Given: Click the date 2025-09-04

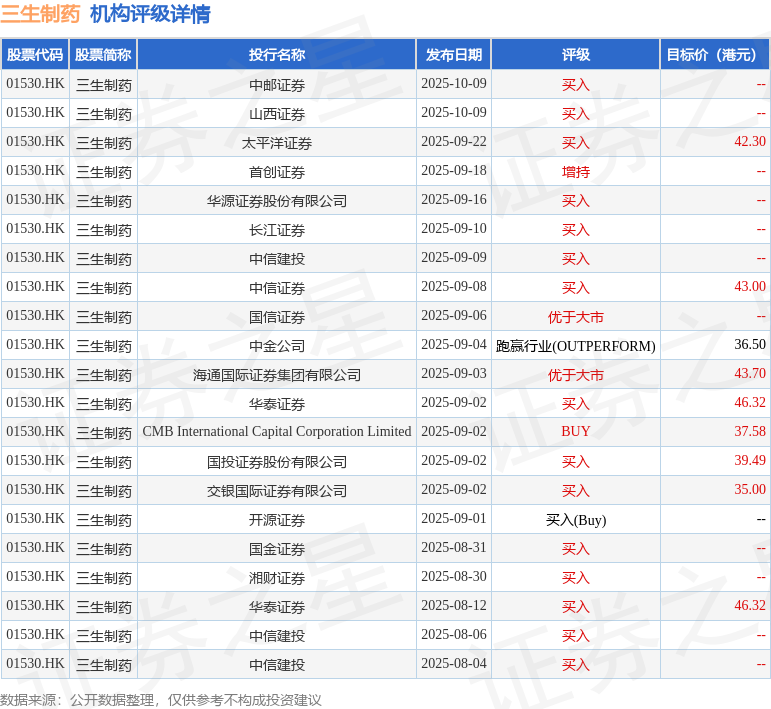Looking at the screenshot, I should tap(453, 345).
